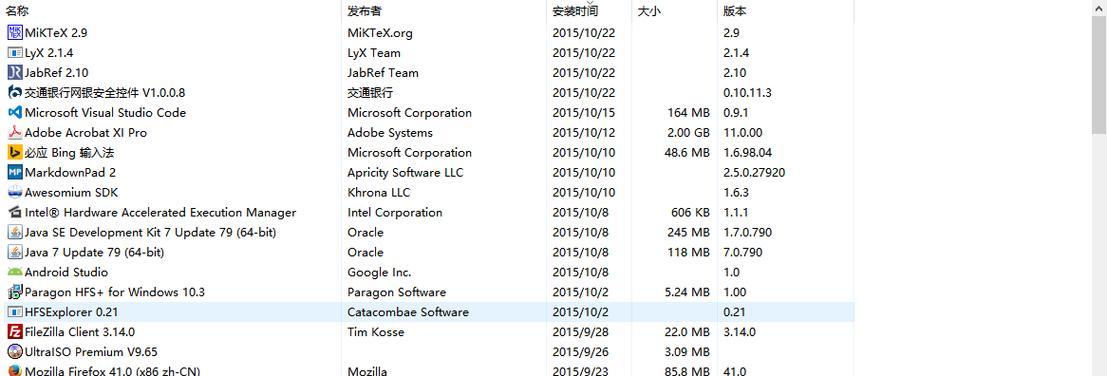Select the LyX 2.1.4 entry

click(429, 53)
